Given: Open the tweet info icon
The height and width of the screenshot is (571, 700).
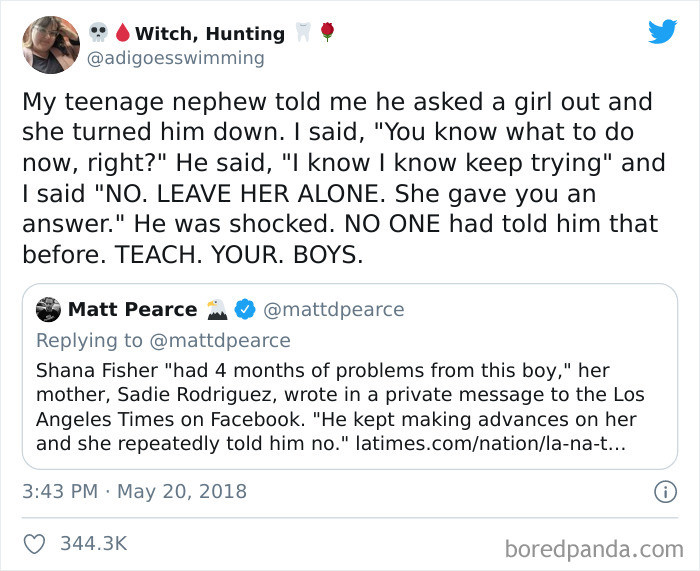Looking at the screenshot, I should 661,492.
